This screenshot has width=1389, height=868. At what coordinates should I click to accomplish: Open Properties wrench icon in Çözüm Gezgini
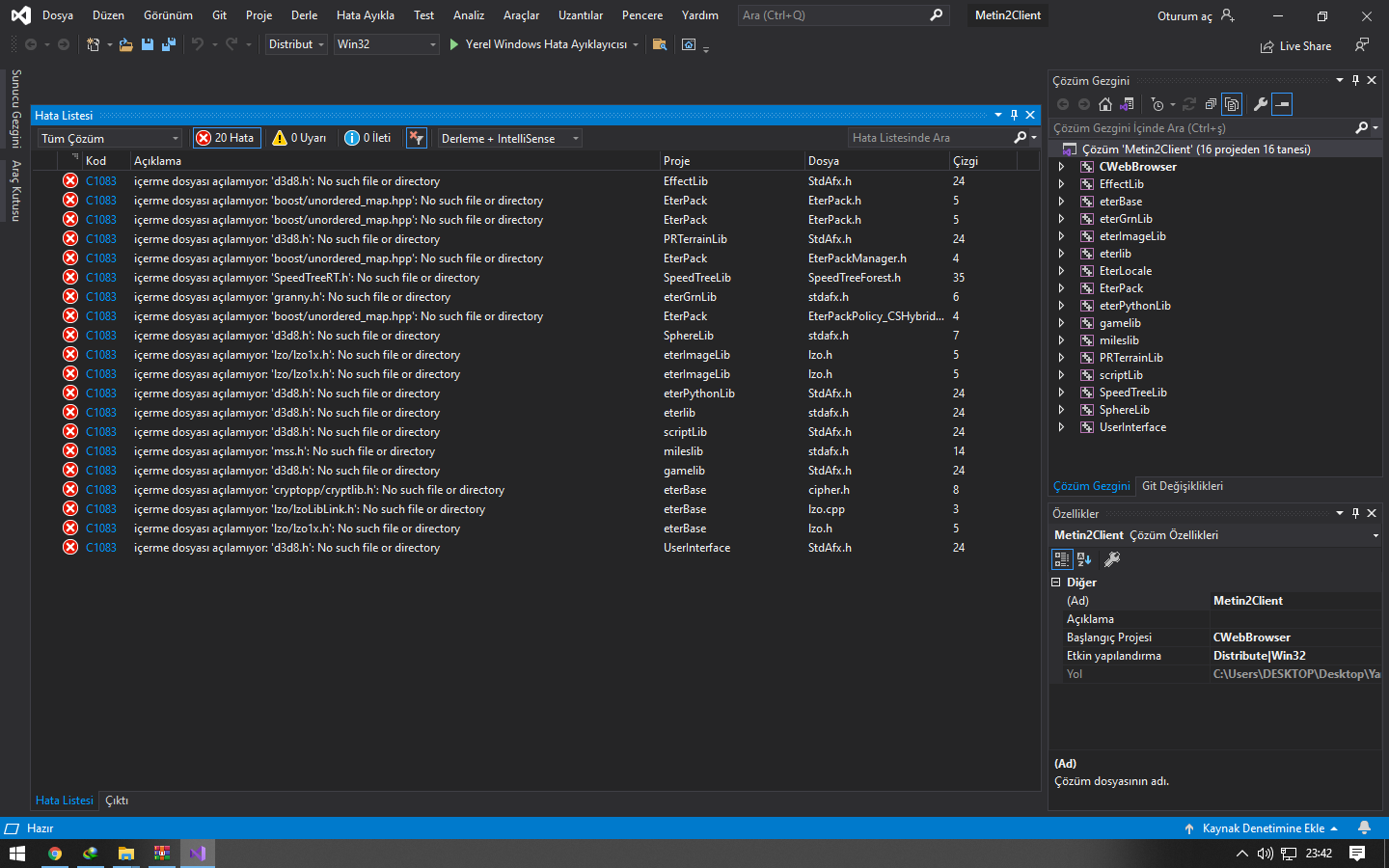click(1260, 104)
